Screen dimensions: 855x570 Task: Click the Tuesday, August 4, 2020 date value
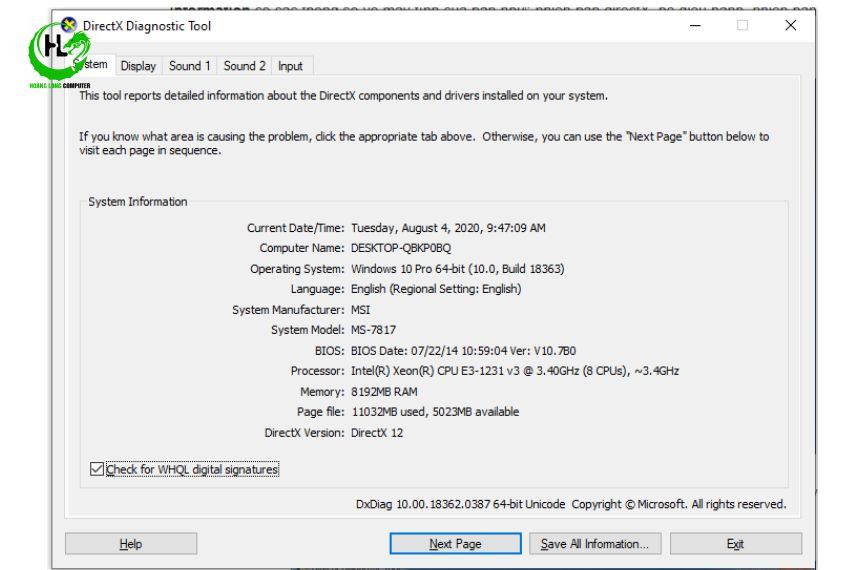(448, 228)
